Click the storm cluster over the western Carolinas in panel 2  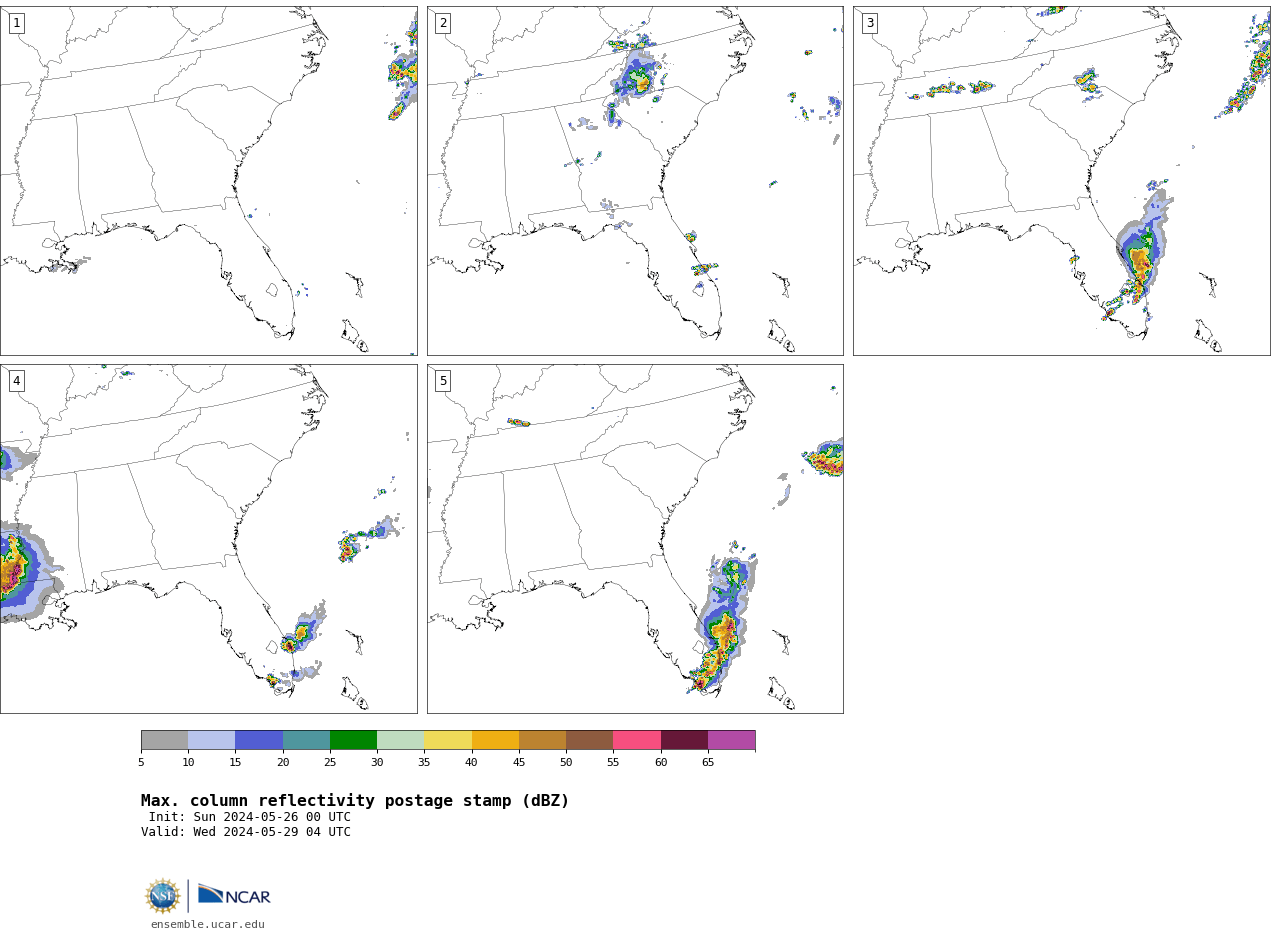pyautogui.click(x=638, y=77)
